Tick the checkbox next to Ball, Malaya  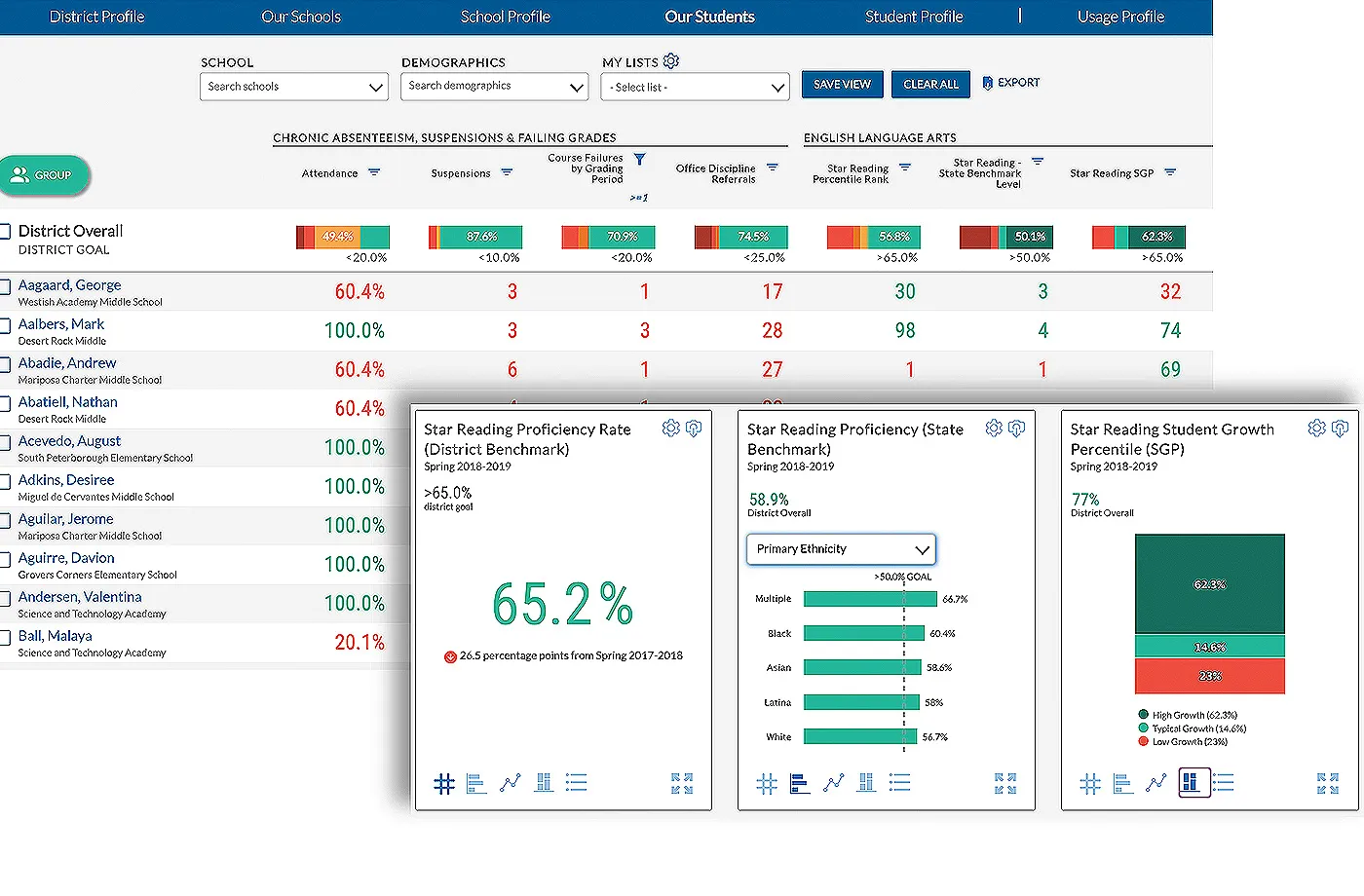tap(6, 636)
